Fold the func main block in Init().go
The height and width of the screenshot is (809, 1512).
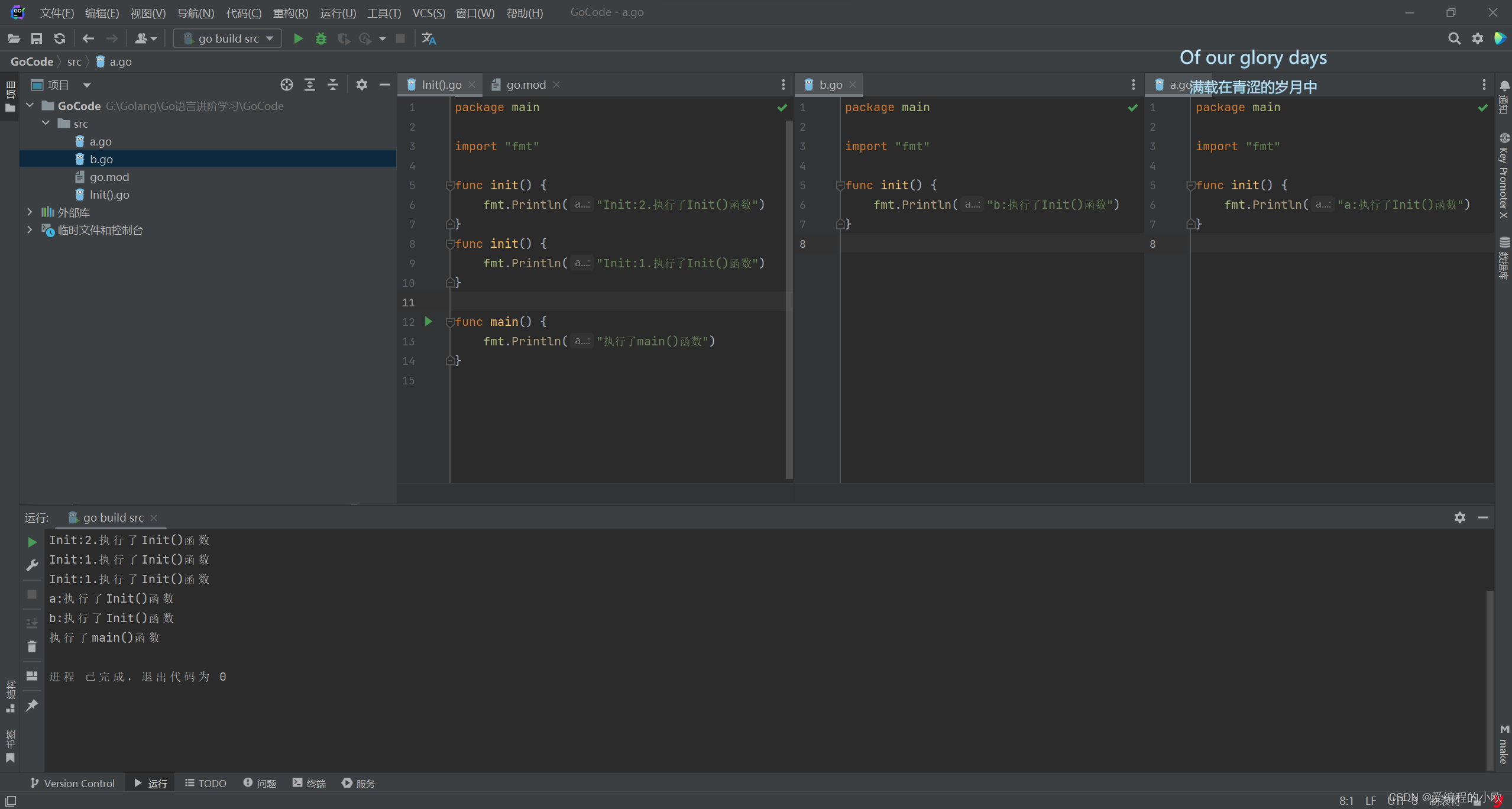point(450,322)
